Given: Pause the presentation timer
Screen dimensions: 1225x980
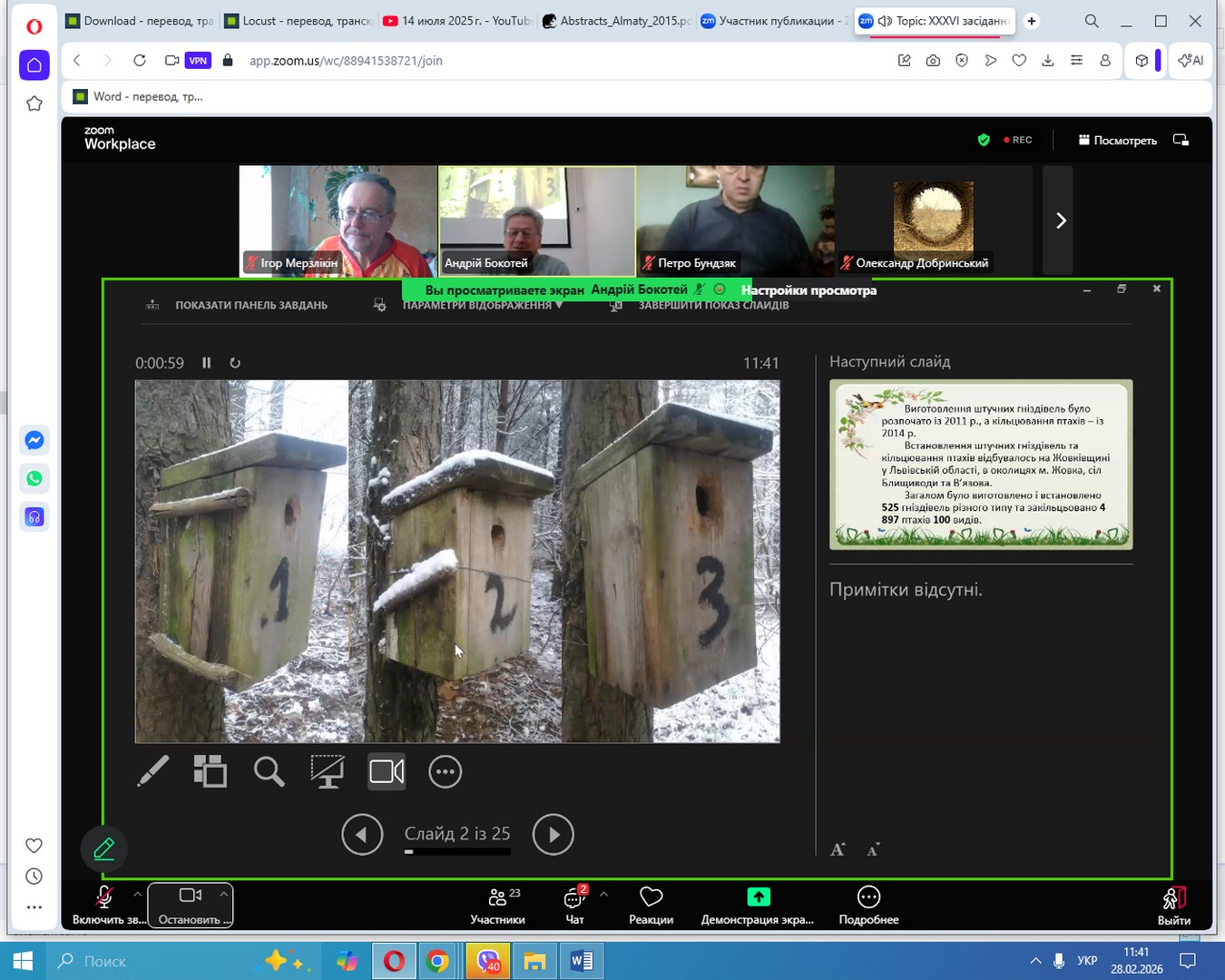Looking at the screenshot, I should tap(207, 363).
